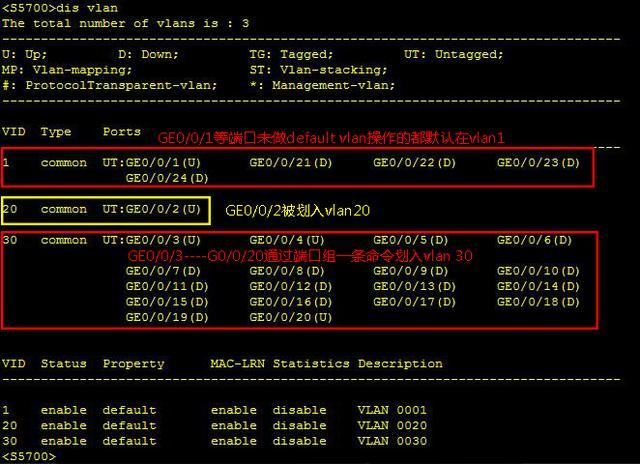Click port GE0/0/2(U) in VLAN 20
640x464 pixels.
(163, 209)
